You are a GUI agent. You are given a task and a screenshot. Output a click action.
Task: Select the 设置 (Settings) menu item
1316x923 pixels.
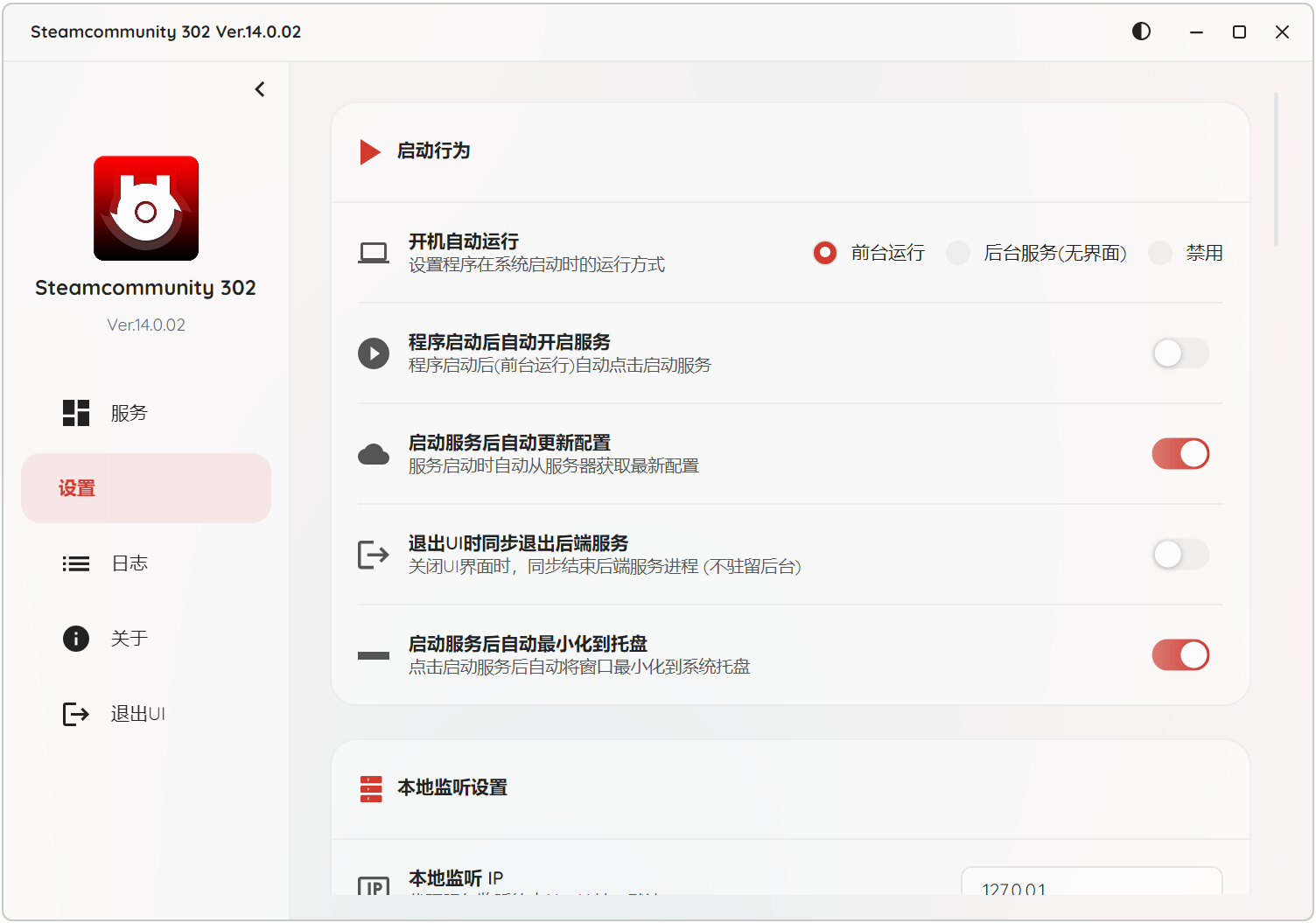(146, 488)
